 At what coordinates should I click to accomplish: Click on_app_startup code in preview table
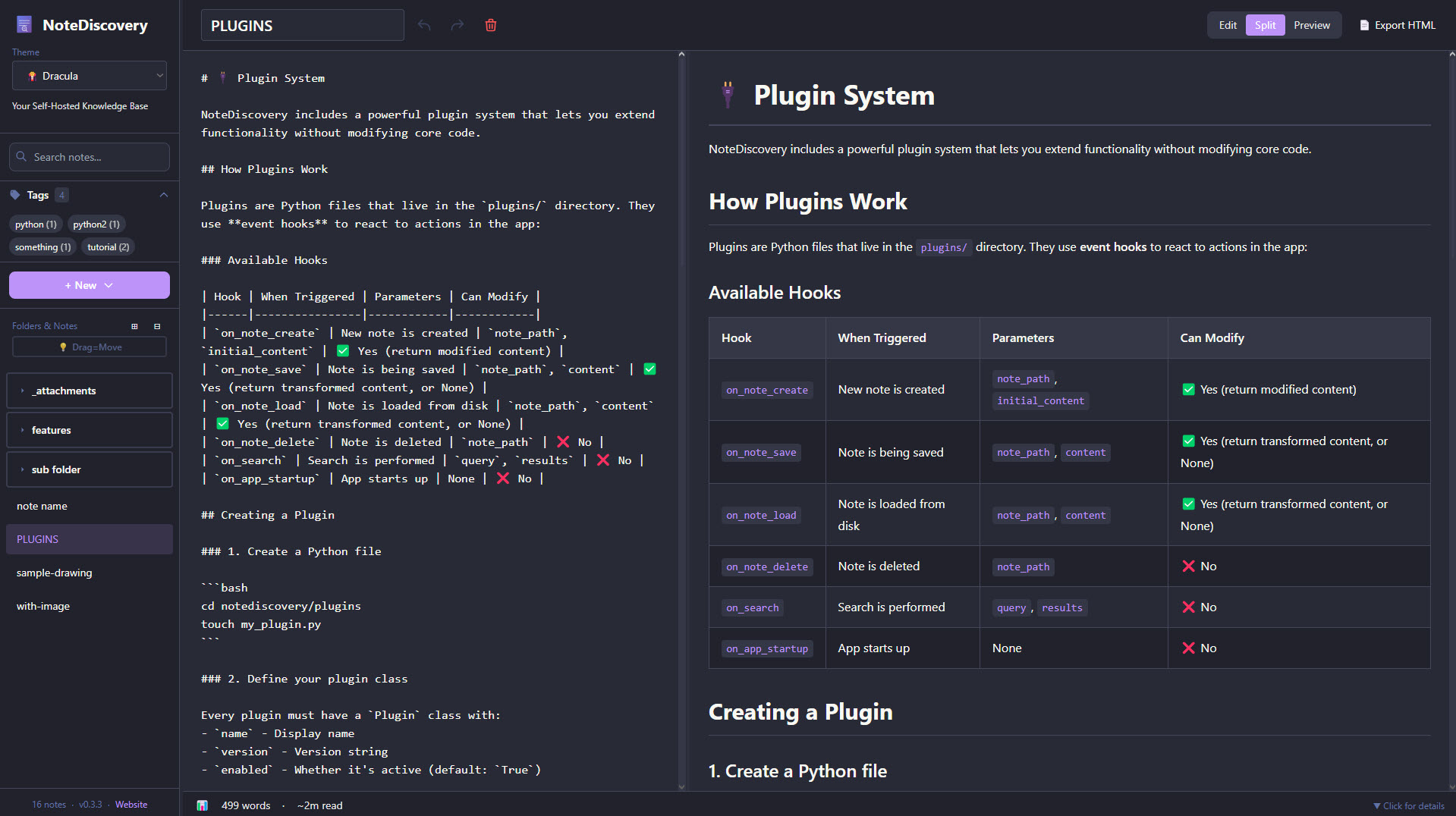click(767, 648)
